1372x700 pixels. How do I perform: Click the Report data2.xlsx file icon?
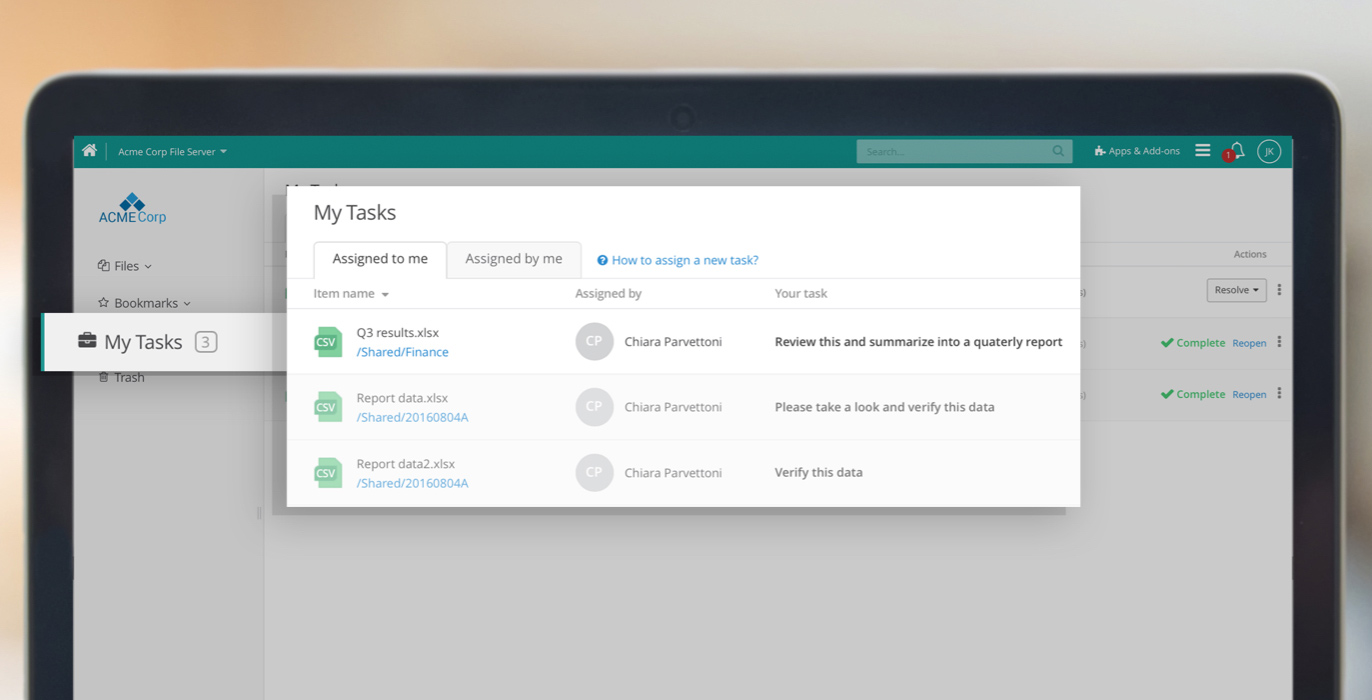(327, 473)
